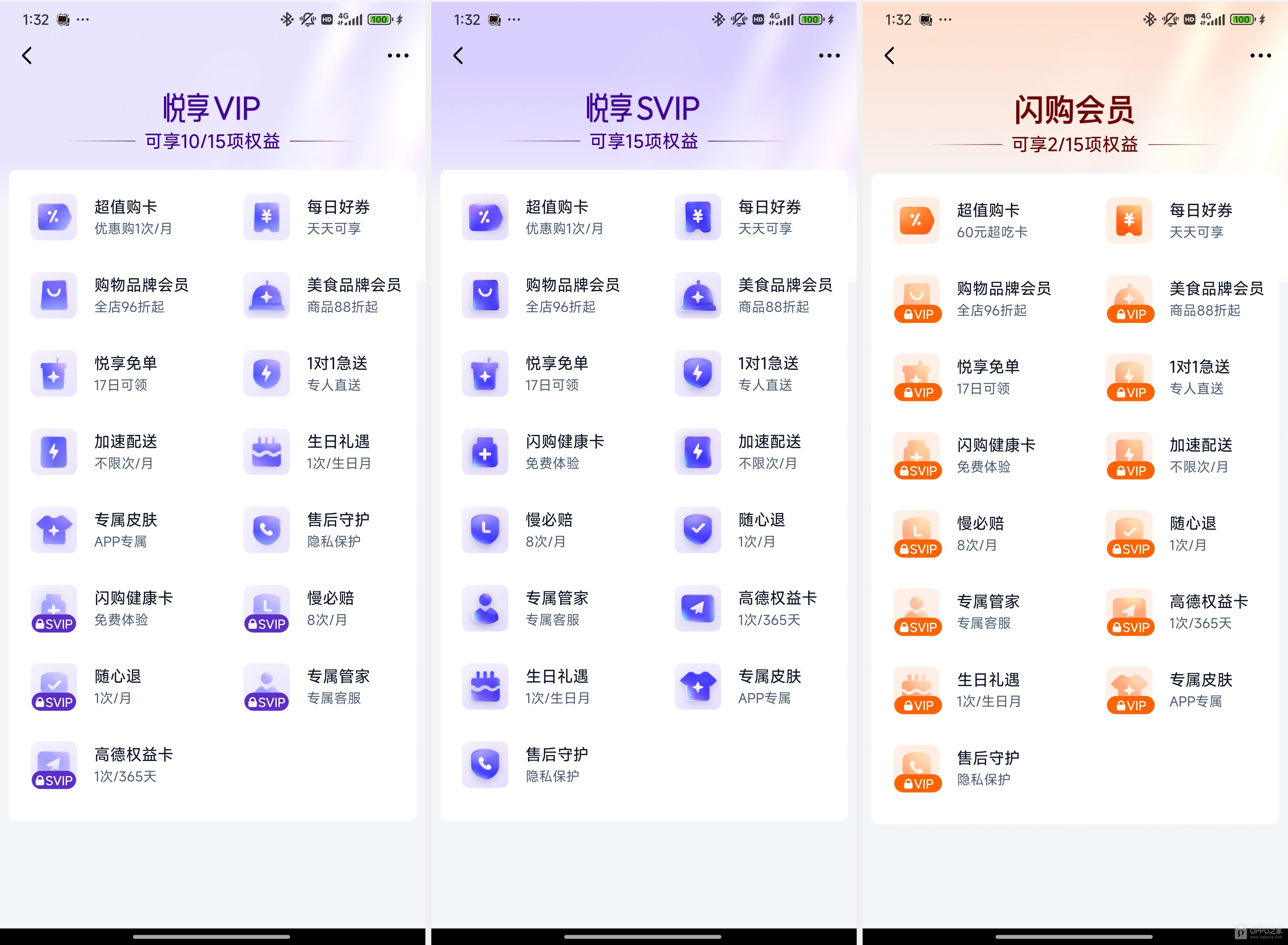Tap 高德权益卡 paper plane icon in 悦享SVIP
The height and width of the screenshot is (945, 1288).
[x=698, y=609]
